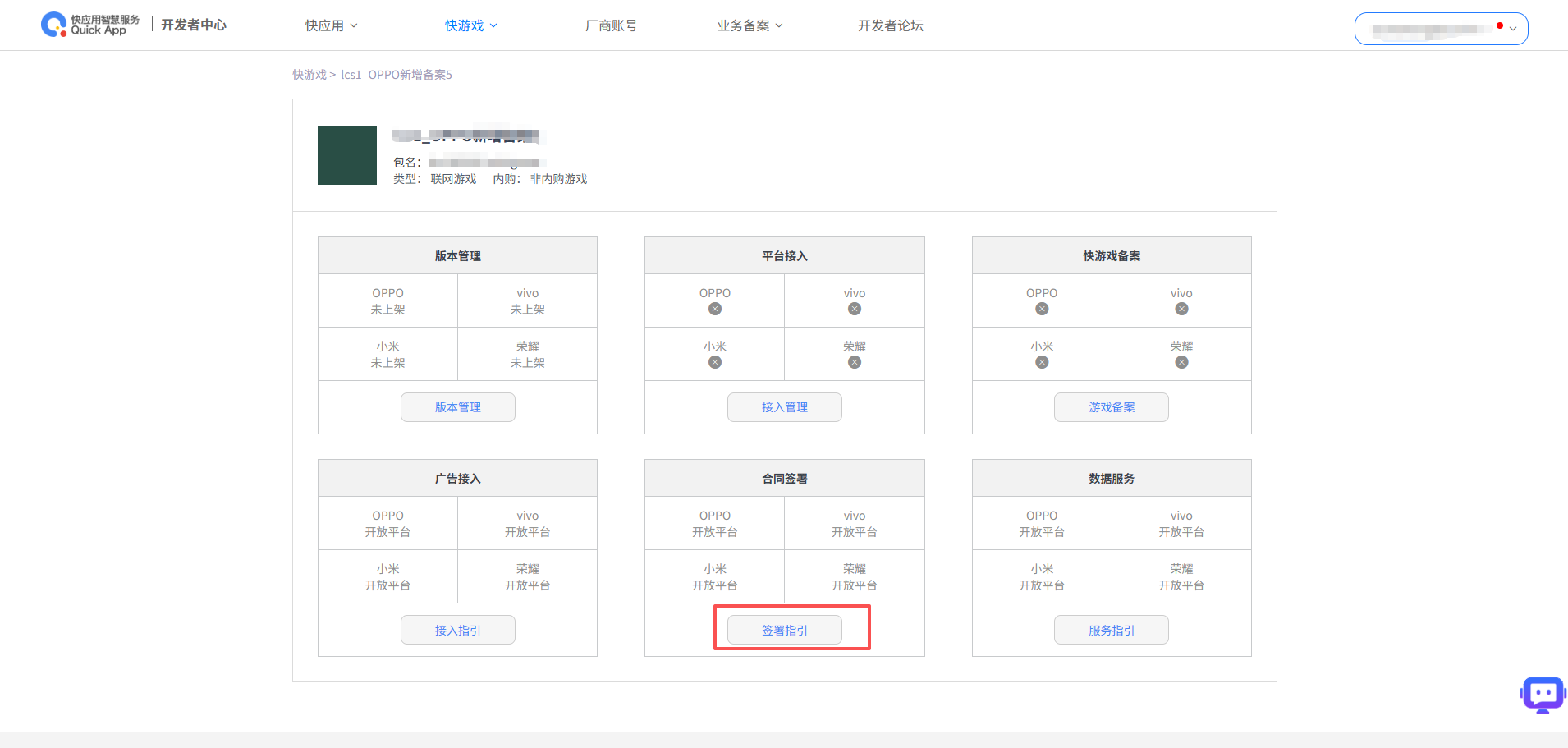Click OPPO status icon under 快游戏备案

pyautogui.click(x=1042, y=309)
